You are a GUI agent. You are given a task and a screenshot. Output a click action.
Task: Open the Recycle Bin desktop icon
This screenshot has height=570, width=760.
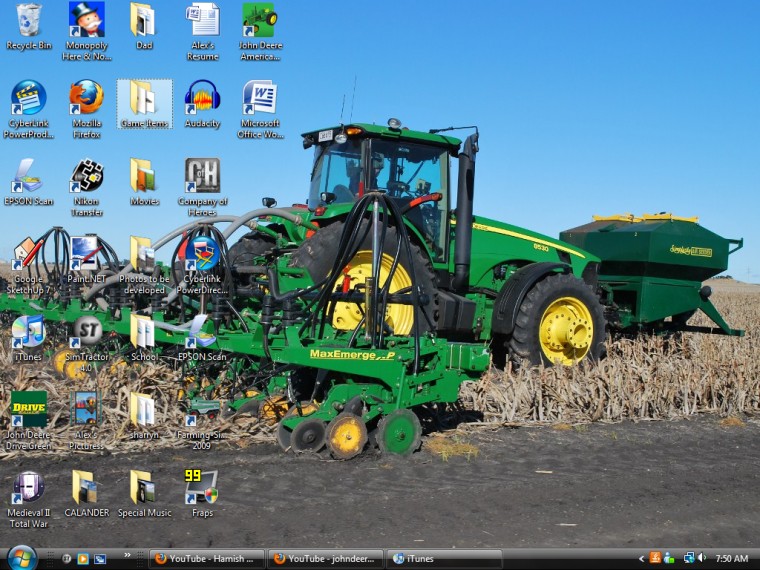coord(28,27)
